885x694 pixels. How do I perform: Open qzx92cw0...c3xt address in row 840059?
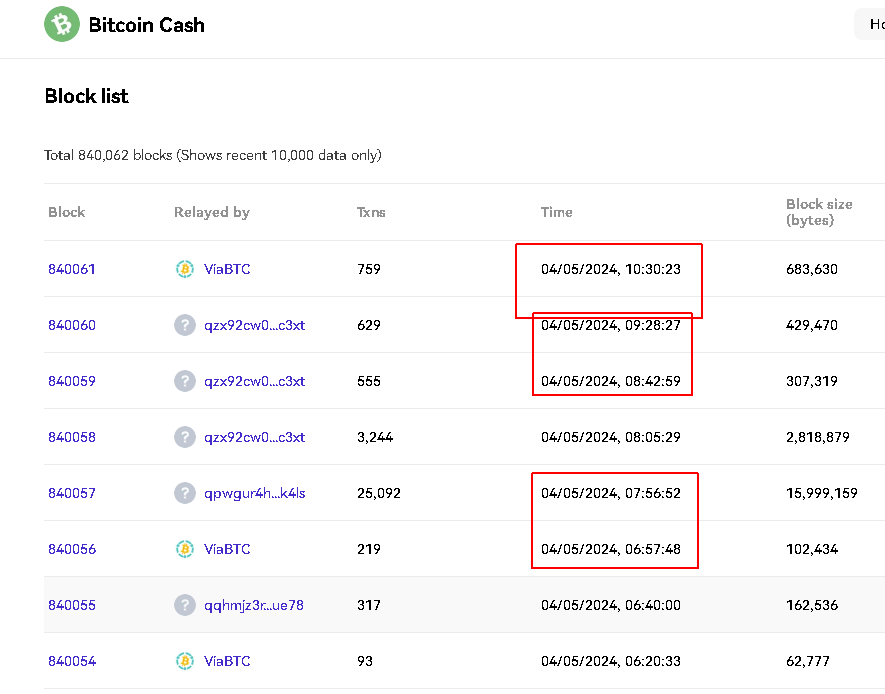point(255,381)
